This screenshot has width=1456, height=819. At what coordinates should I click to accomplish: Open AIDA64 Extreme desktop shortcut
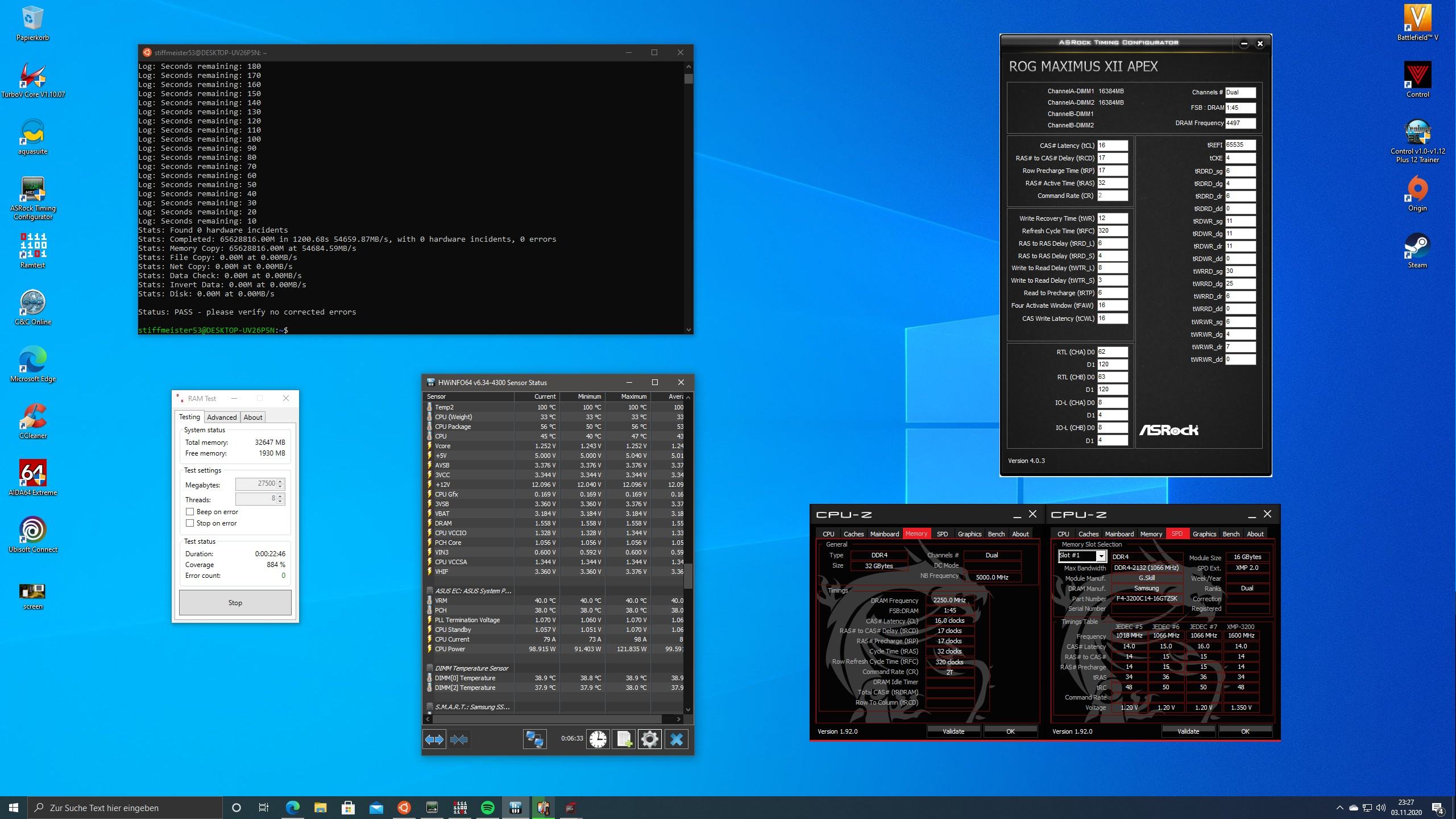[x=33, y=473]
